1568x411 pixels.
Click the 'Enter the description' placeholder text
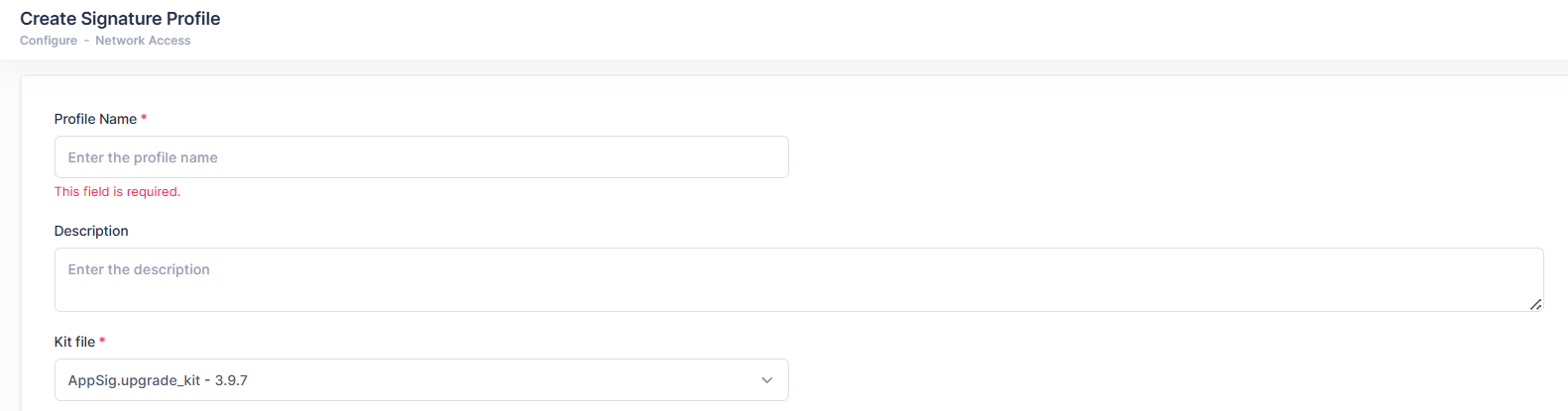point(139,269)
